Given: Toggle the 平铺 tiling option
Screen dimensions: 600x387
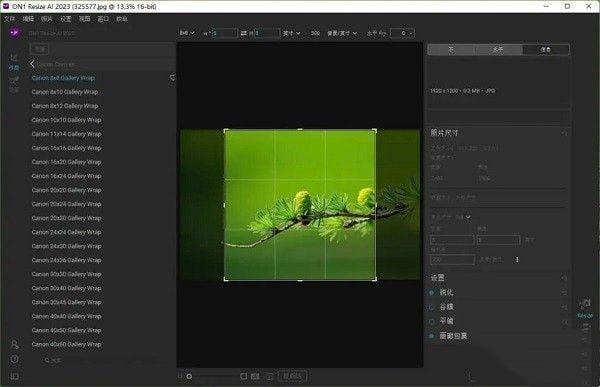Looking at the screenshot, I should 432,322.
